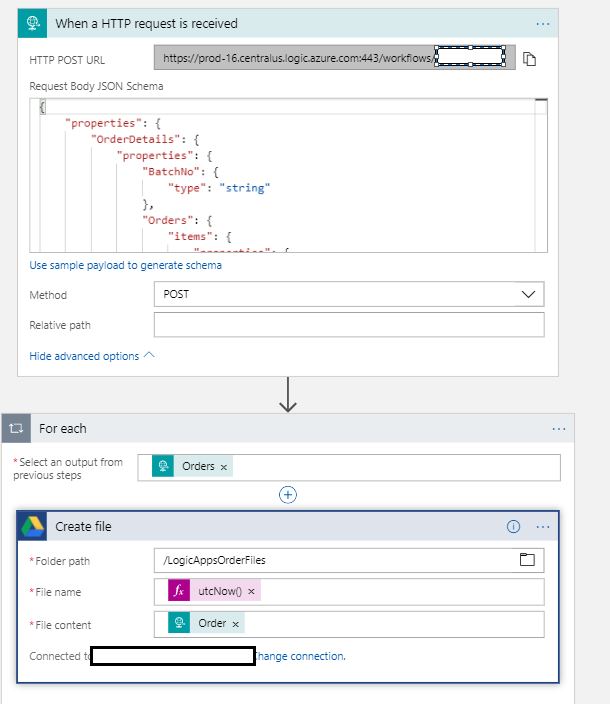Click the HTTP request trigger globe icon
The image size is (610, 704).
pyautogui.click(x=32, y=23)
